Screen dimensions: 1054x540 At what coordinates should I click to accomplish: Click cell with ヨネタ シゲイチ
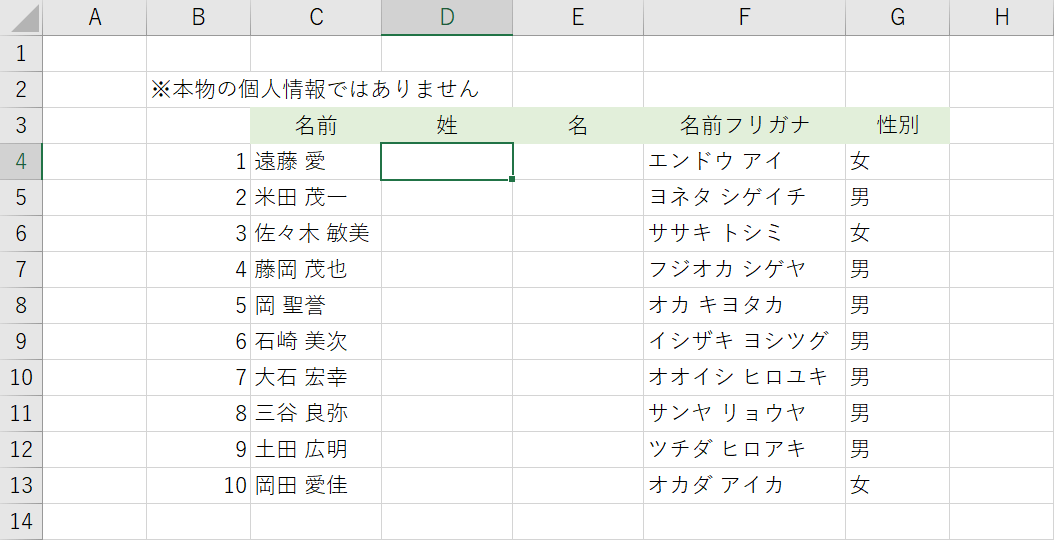(x=744, y=197)
